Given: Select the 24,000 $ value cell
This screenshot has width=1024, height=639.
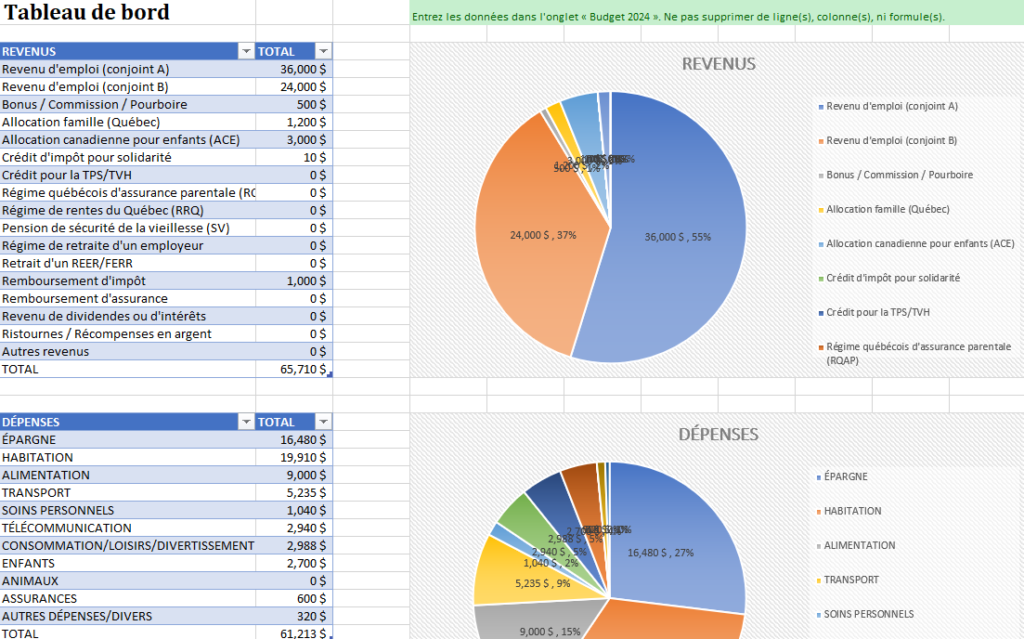Looking at the screenshot, I should pos(294,87).
